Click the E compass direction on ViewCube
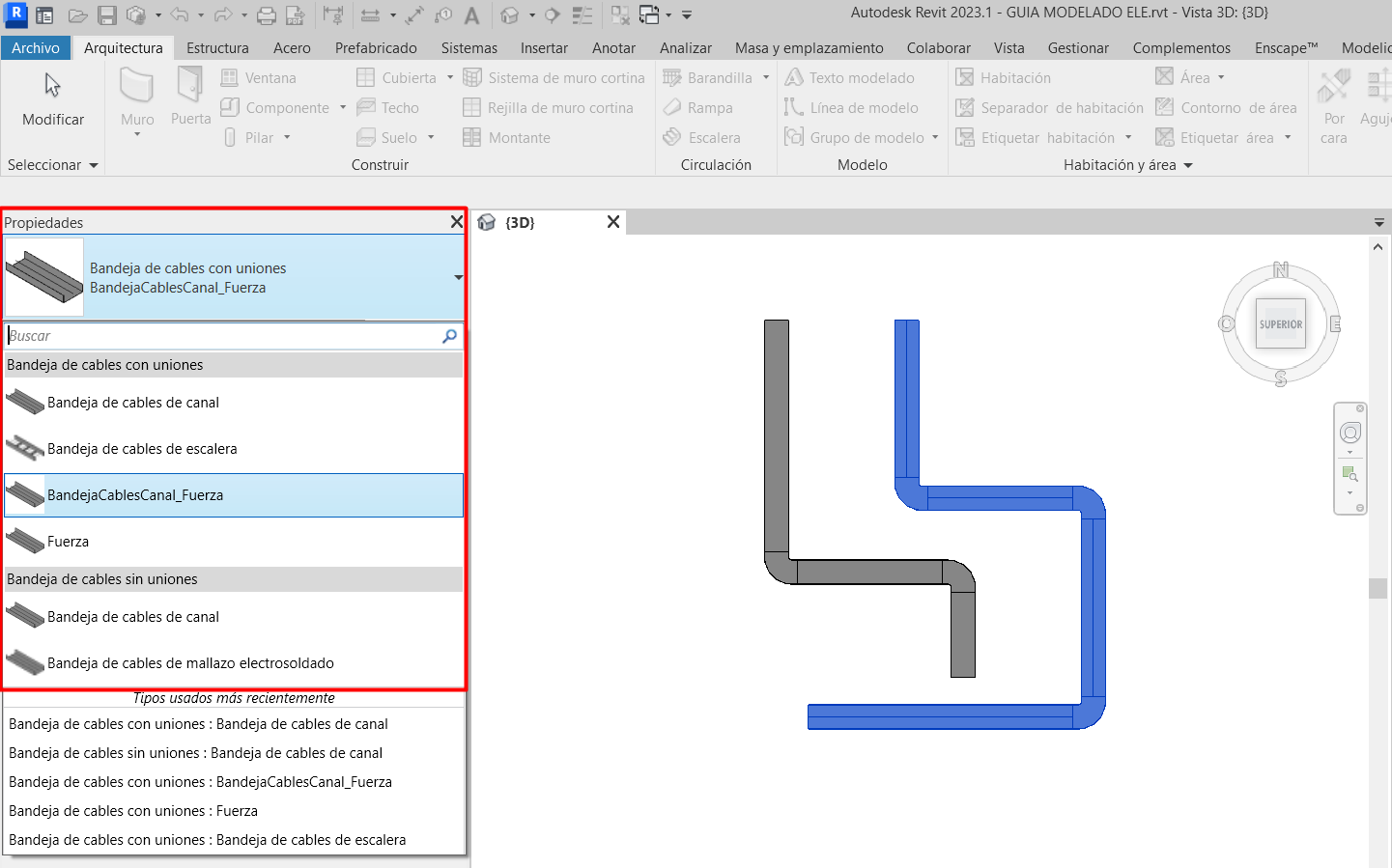Image resolution: width=1392 pixels, height=868 pixels. coord(1336,324)
